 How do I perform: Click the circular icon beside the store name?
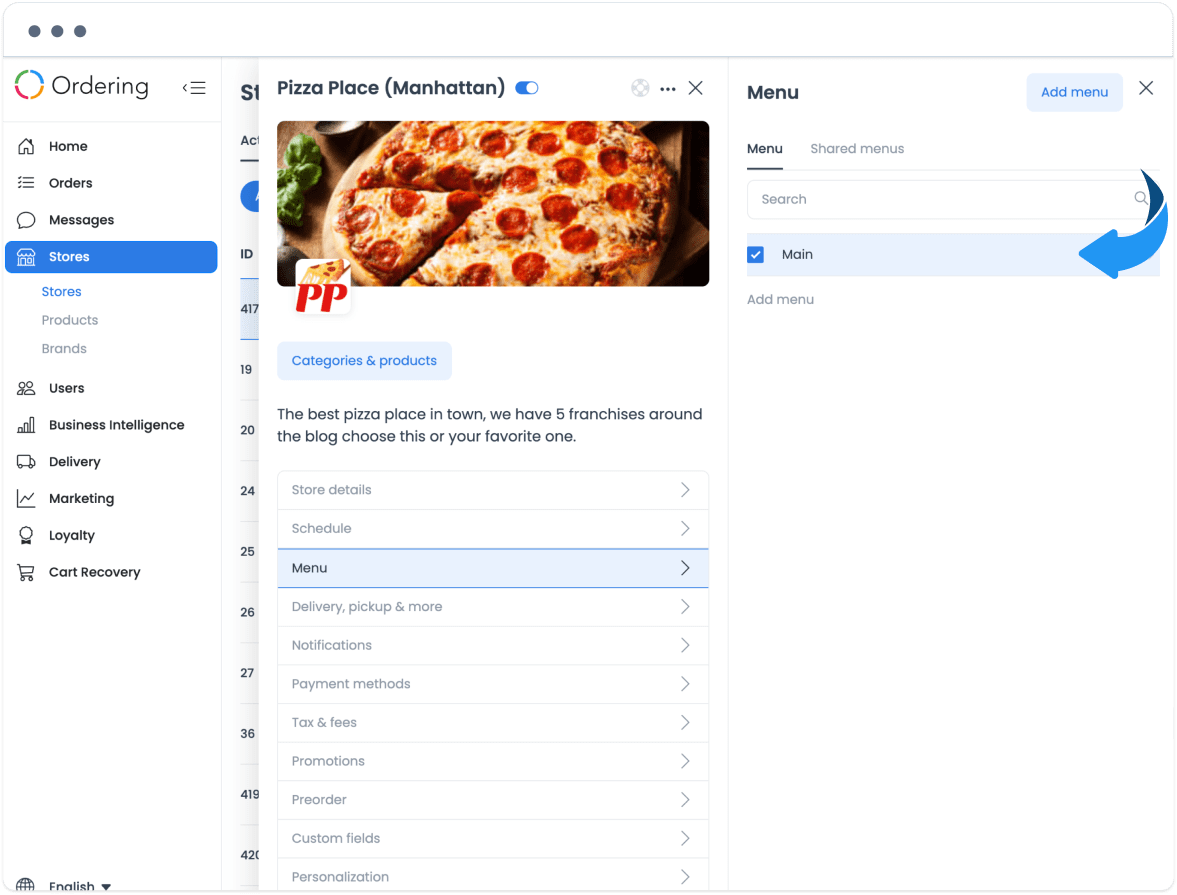[640, 89]
